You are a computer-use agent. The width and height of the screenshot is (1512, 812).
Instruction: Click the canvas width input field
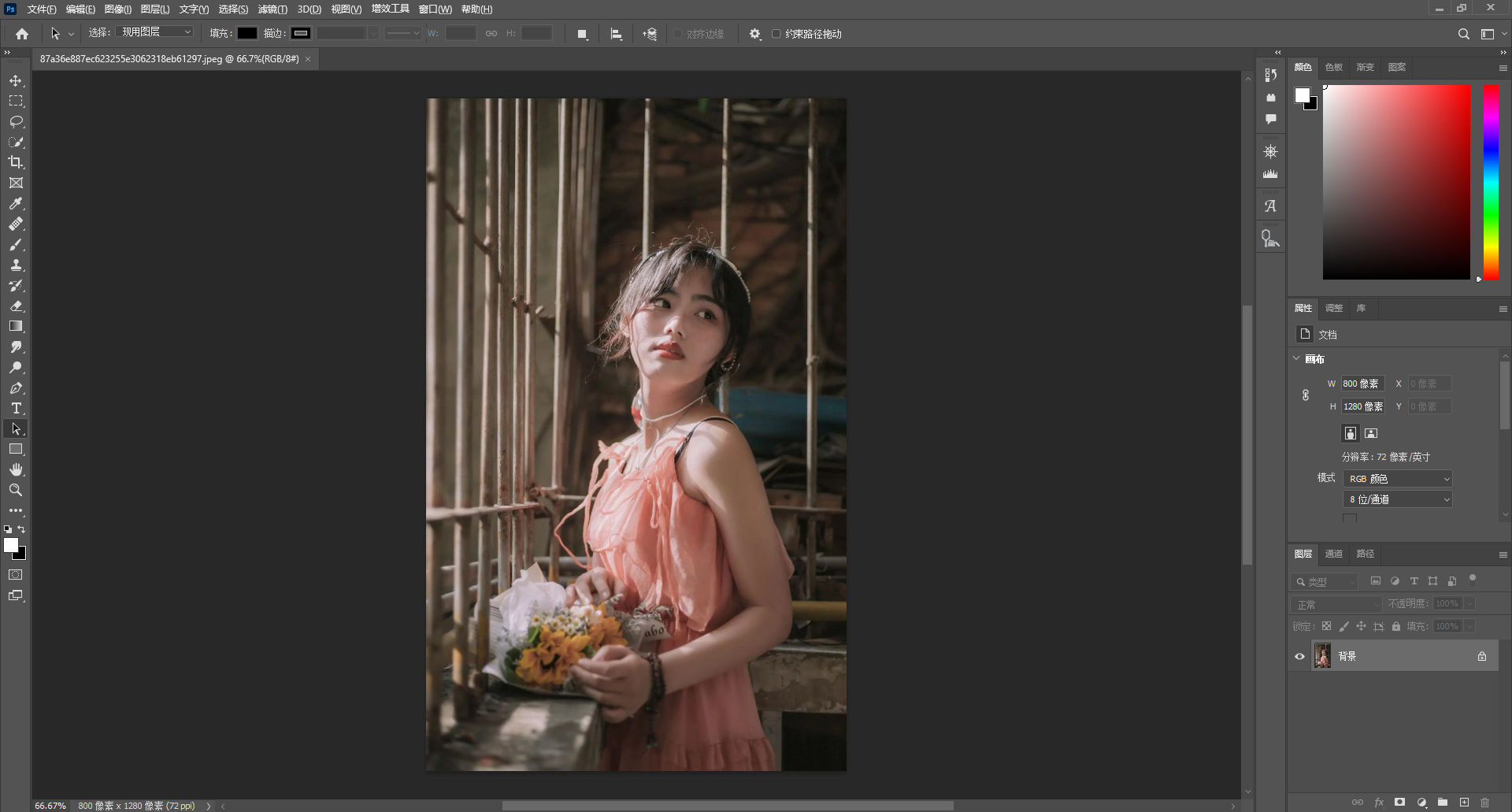[x=1362, y=384]
